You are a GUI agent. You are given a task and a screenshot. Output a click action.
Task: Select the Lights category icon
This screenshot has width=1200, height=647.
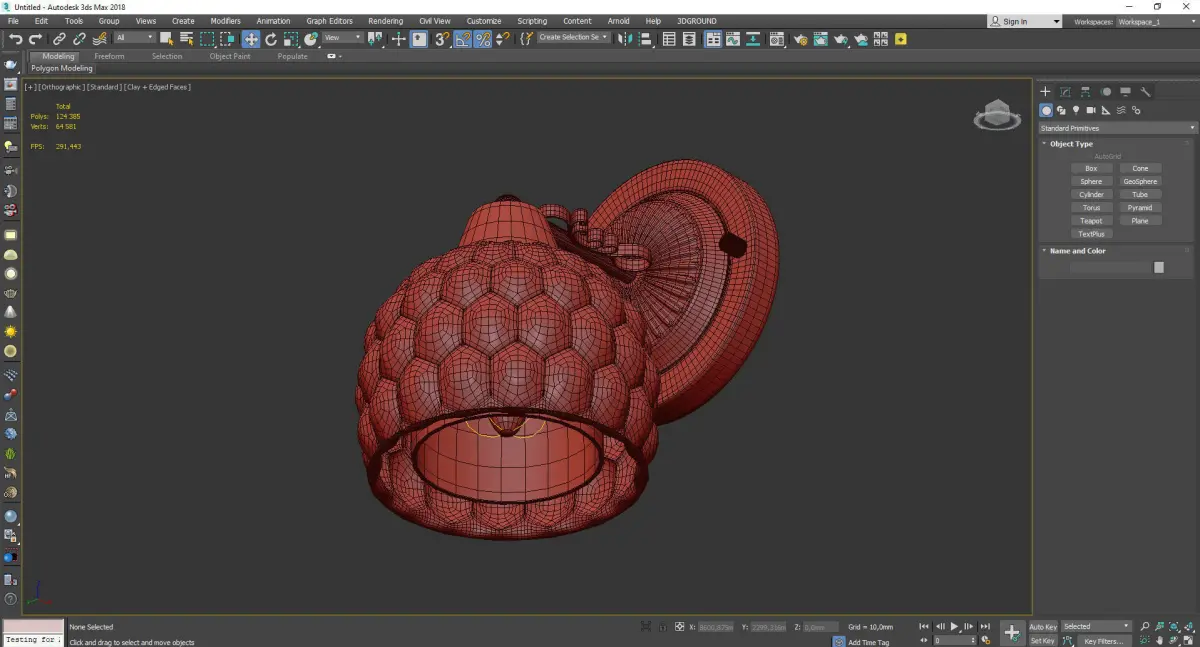point(1076,110)
